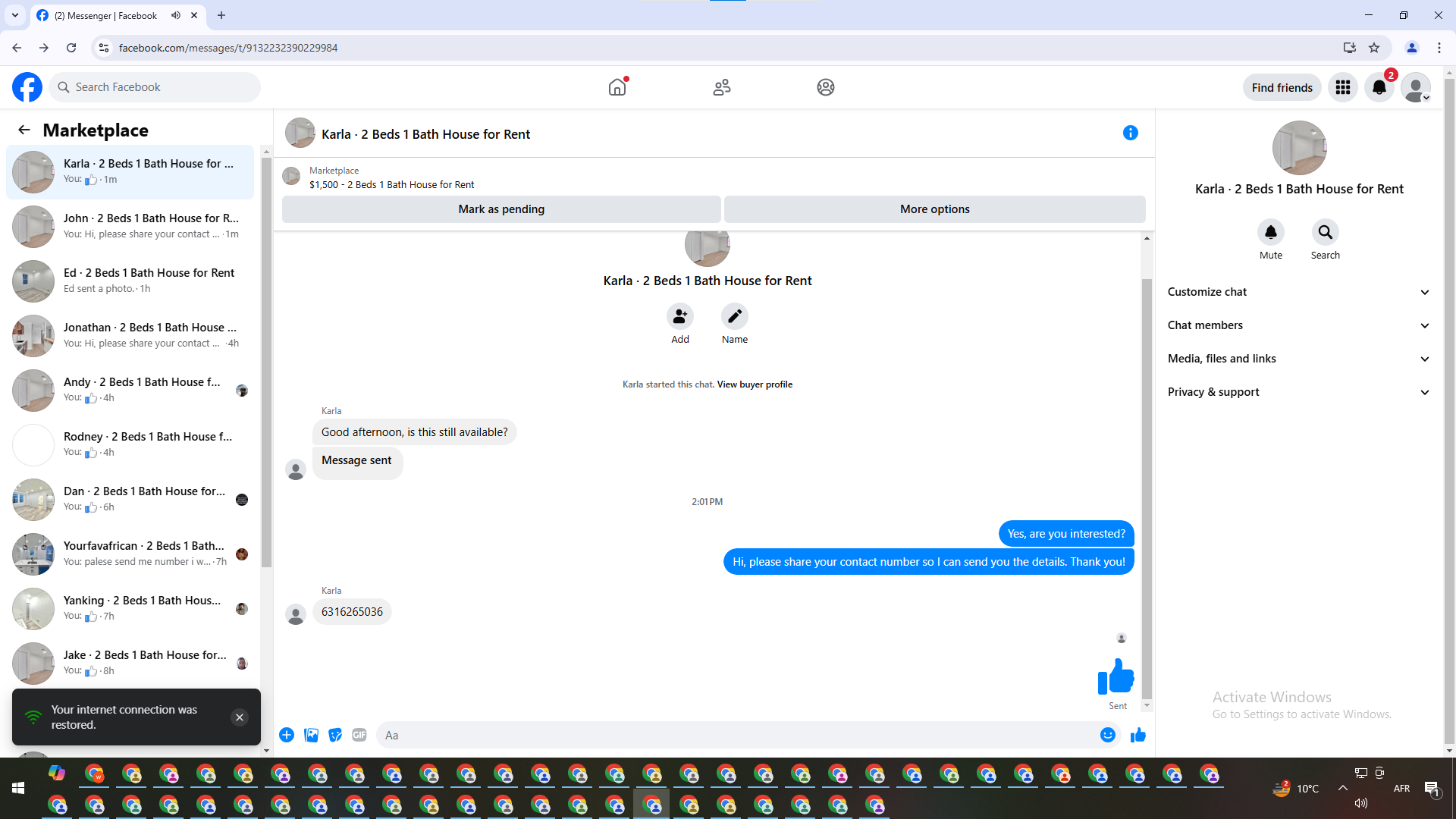1456x819 pixels.
Task: Click Mark as pending button
Action: pos(501,209)
